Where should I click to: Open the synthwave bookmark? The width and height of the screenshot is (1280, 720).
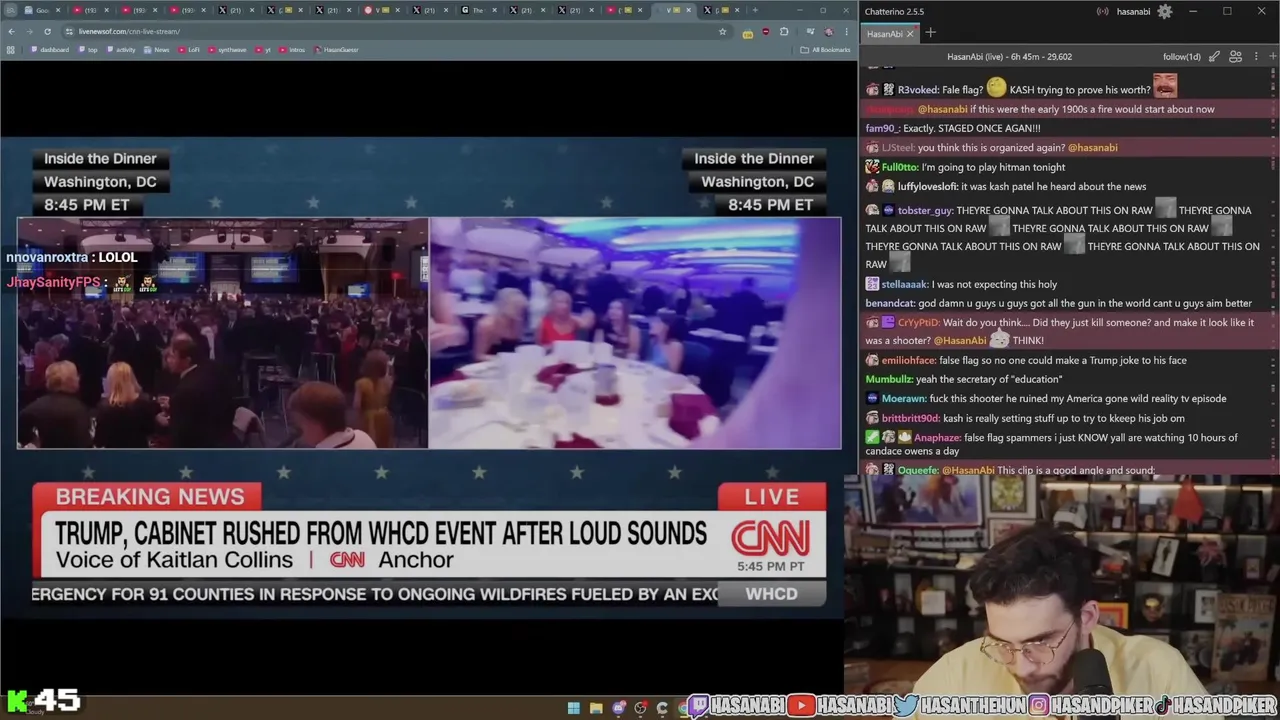(x=227, y=50)
